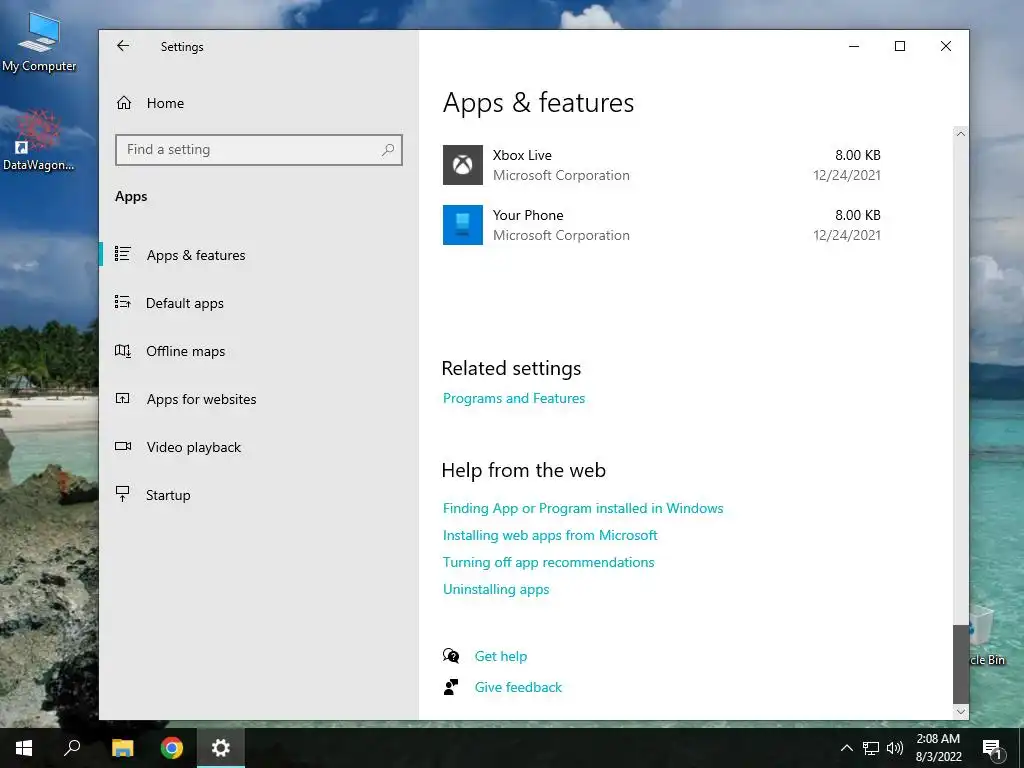Click scrollbar down arrow in Settings
This screenshot has height=768, width=1024.
click(x=961, y=712)
